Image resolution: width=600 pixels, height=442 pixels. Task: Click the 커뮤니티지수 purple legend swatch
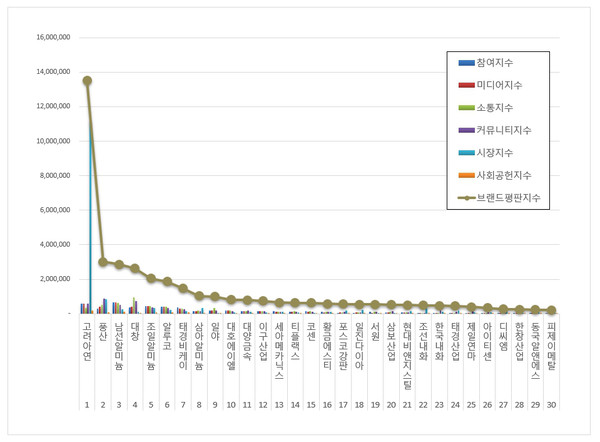coord(466,130)
